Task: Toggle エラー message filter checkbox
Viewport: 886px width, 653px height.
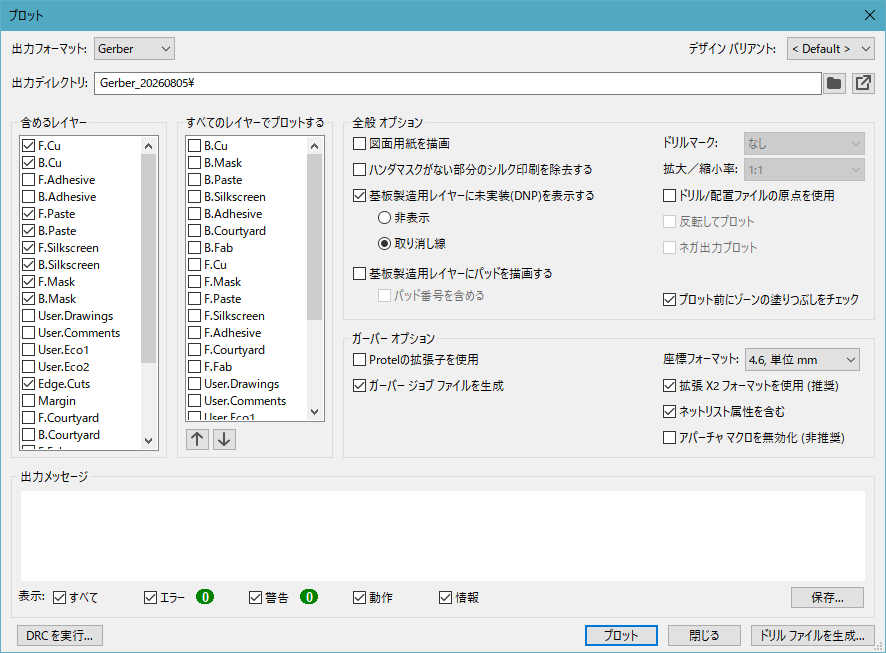Action: (150, 597)
